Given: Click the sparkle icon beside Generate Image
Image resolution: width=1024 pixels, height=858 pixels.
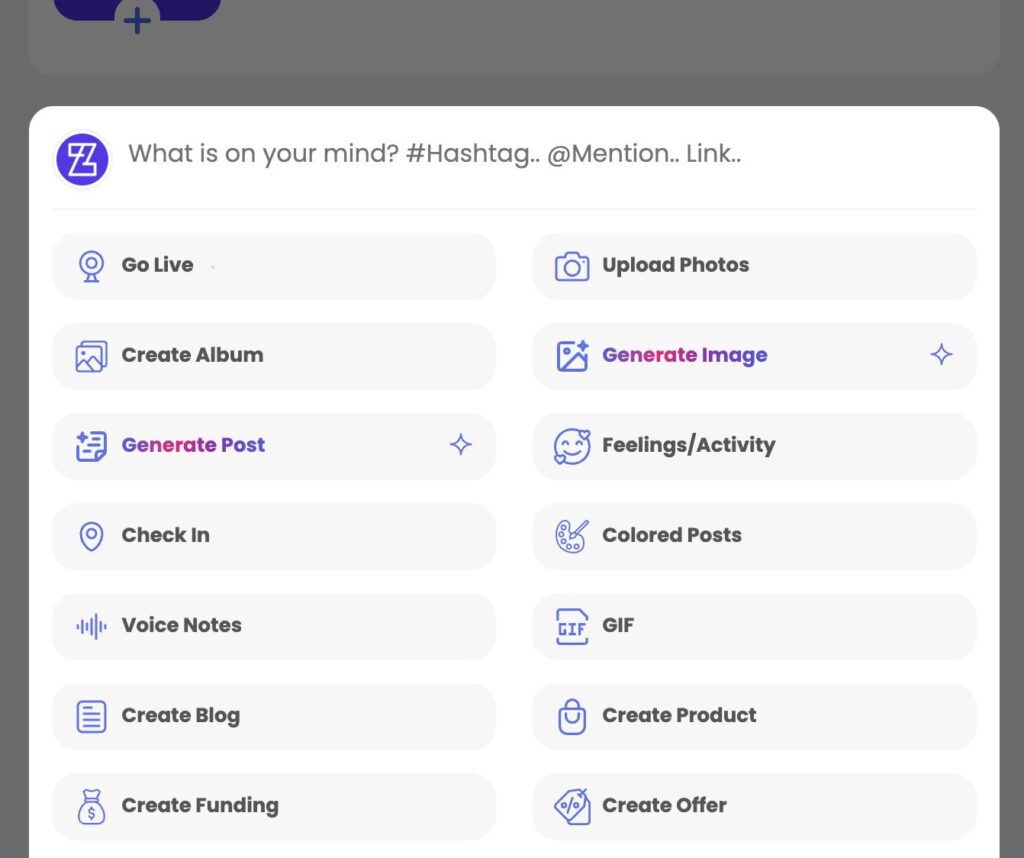Looking at the screenshot, I should click(941, 355).
